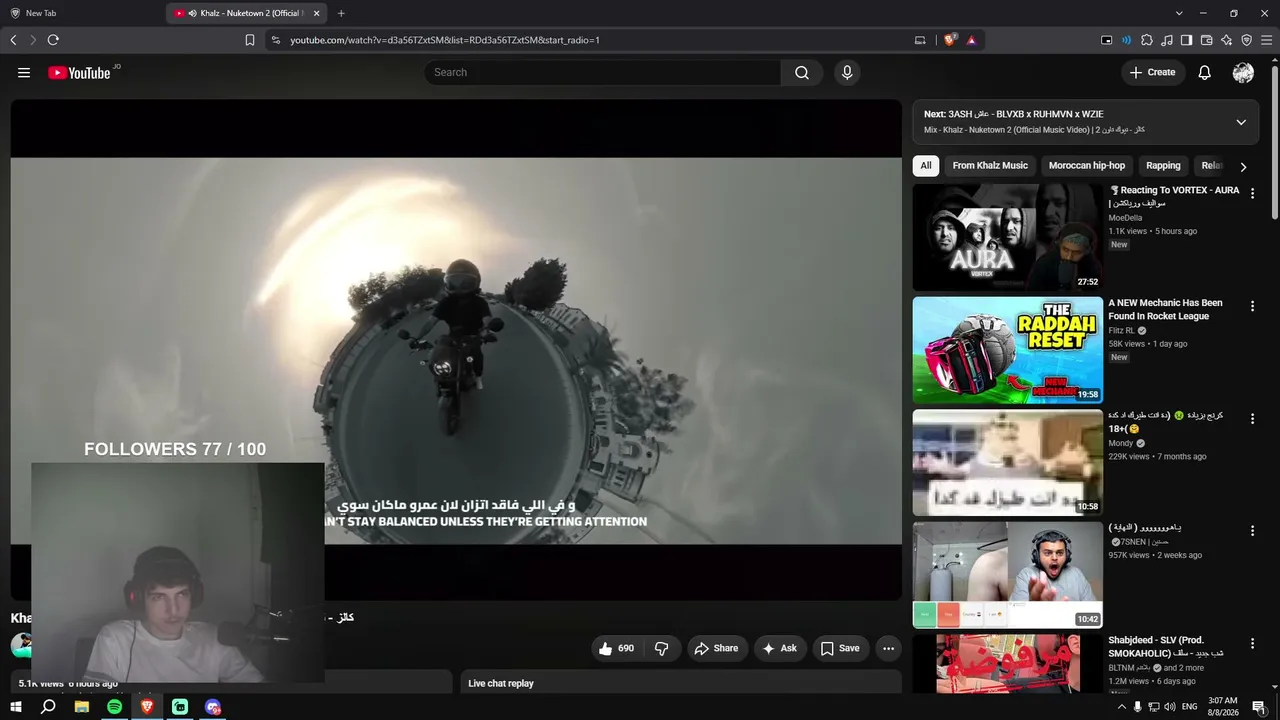Expand the Next up mix playlist
The width and height of the screenshot is (1280, 720).
point(1241,122)
